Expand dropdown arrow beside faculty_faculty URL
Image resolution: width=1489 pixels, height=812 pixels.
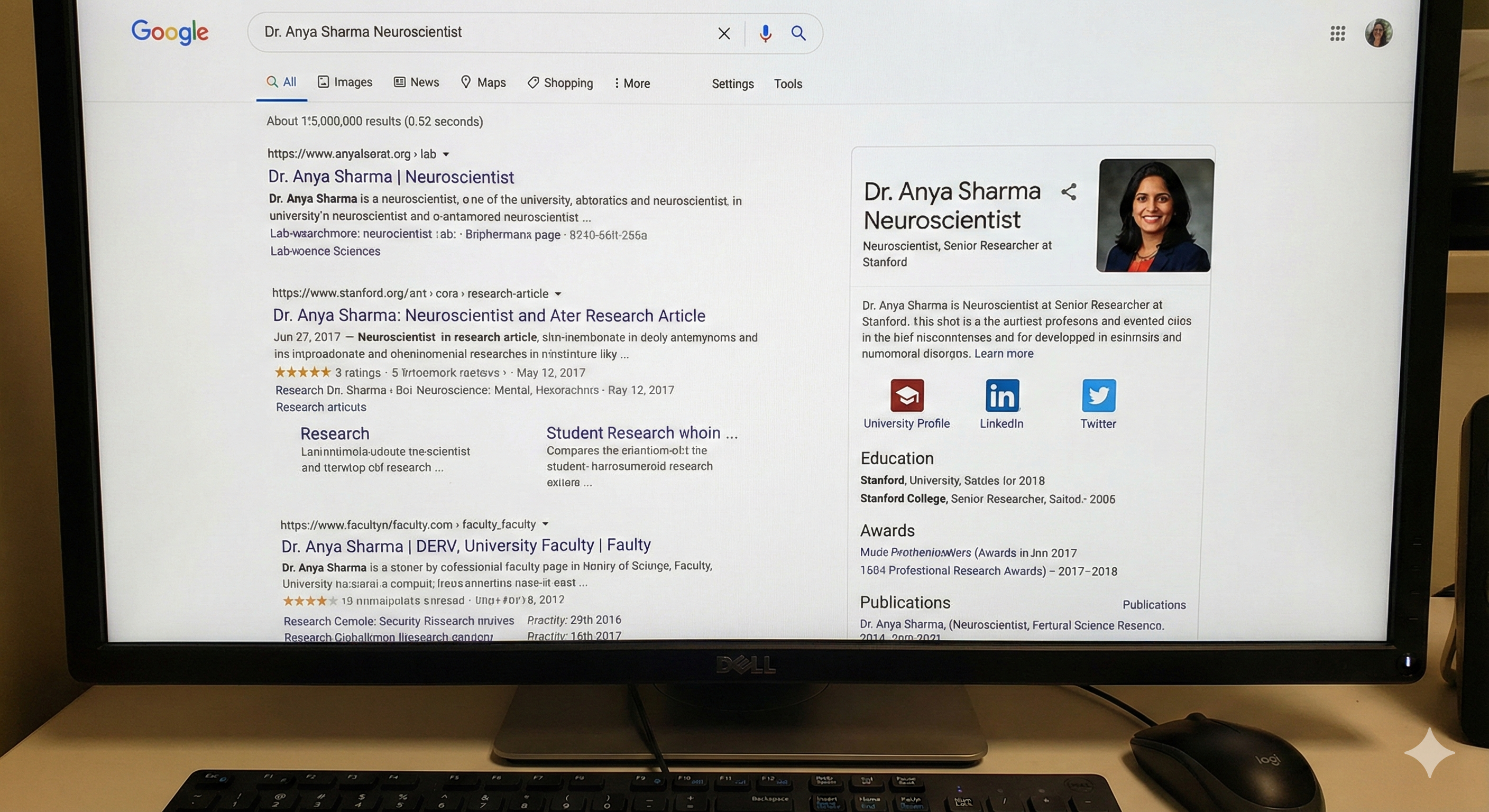545,524
